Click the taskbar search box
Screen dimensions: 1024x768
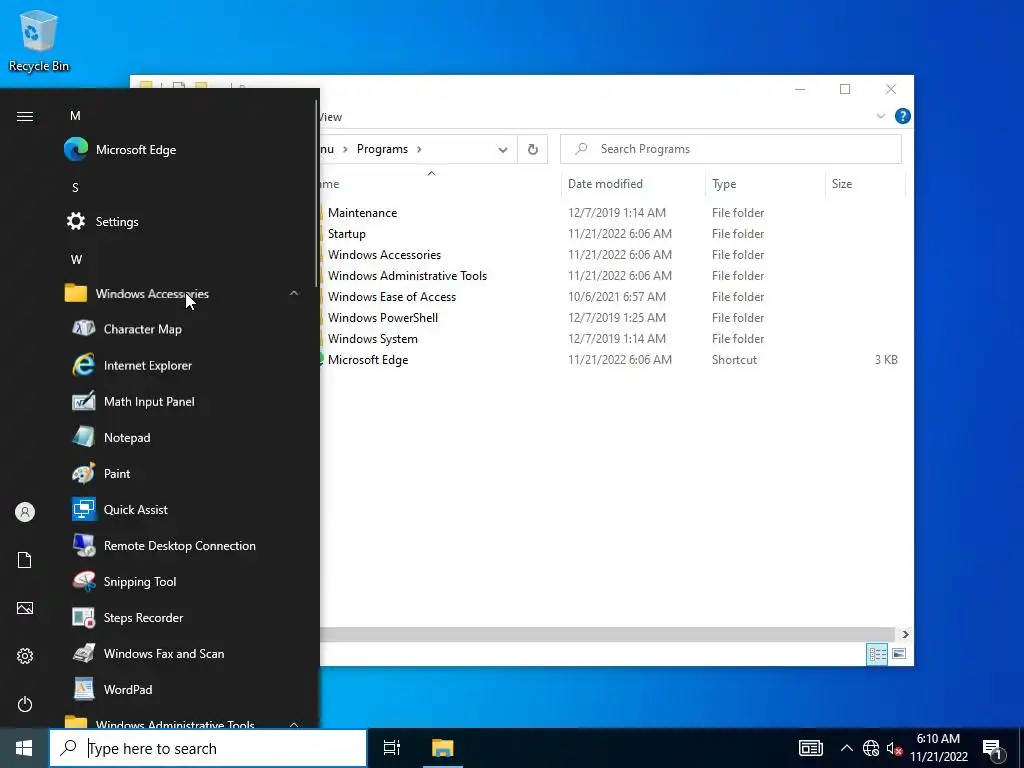tap(208, 748)
